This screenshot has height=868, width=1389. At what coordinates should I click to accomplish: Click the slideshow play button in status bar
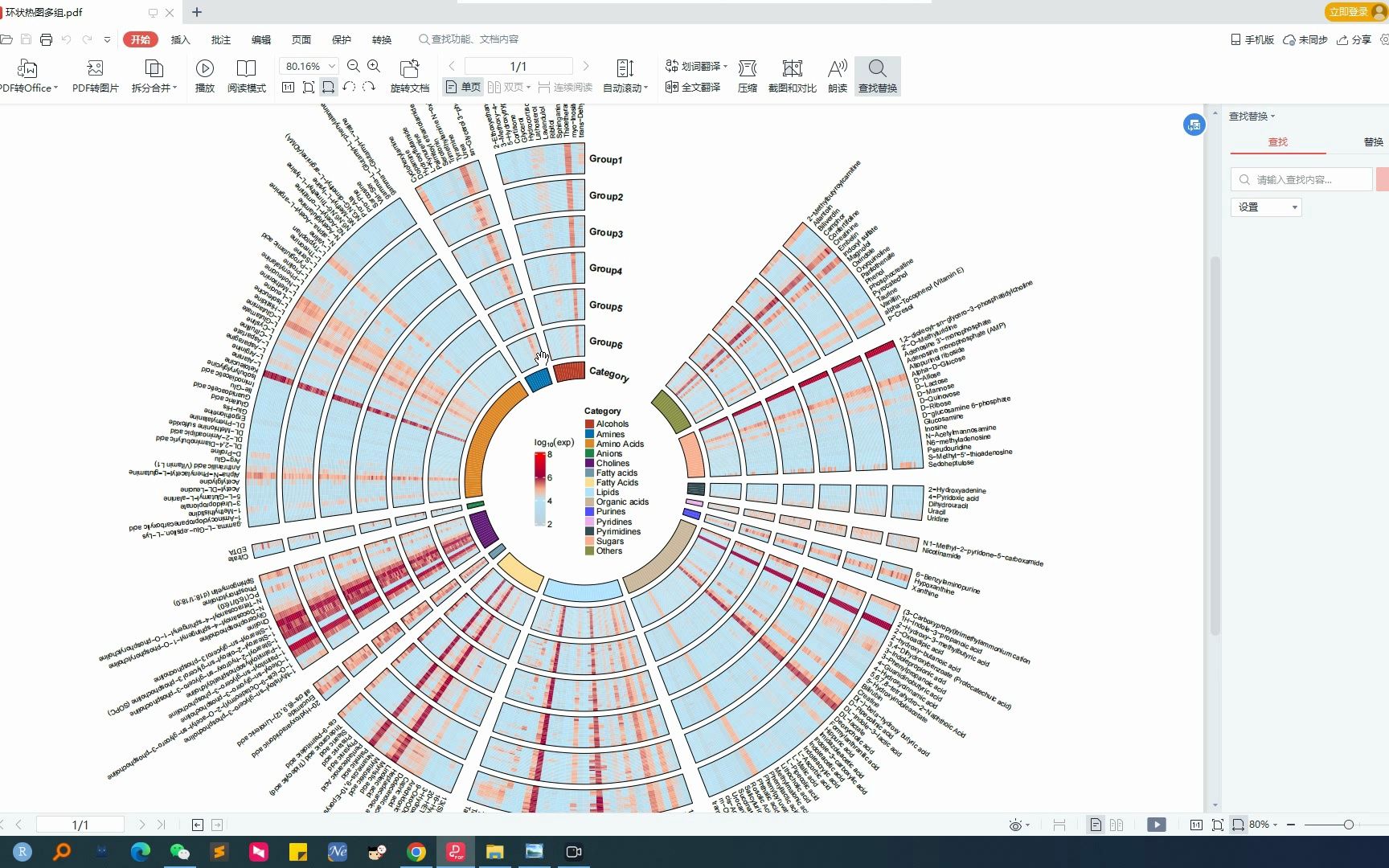click(1157, 825)
